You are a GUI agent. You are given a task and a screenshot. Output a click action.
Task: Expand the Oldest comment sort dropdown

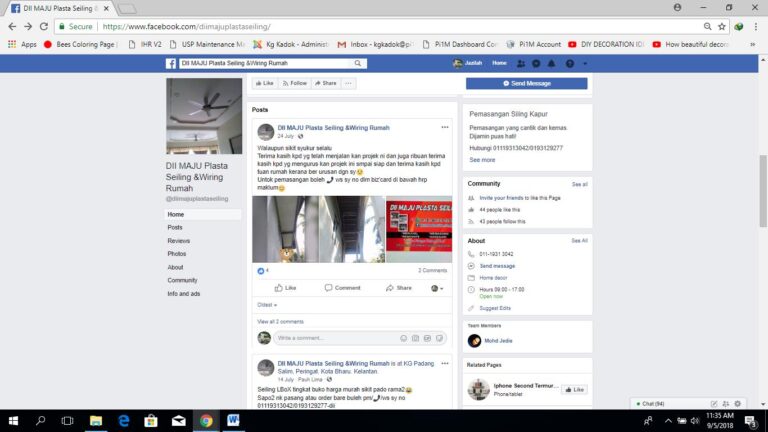coord(267,305)
